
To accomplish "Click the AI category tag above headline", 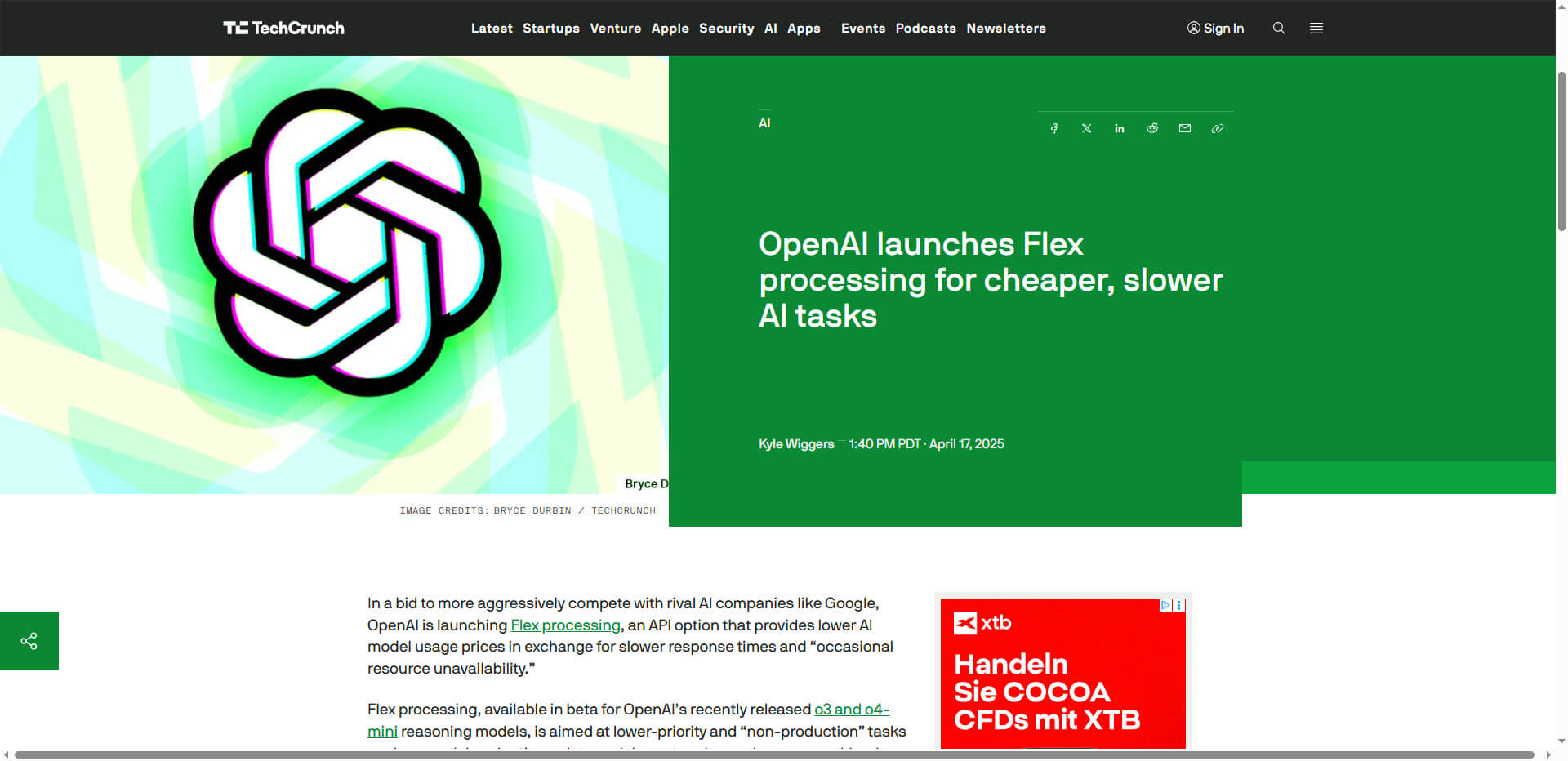I will pyautogui.click(x=764, y=123).
